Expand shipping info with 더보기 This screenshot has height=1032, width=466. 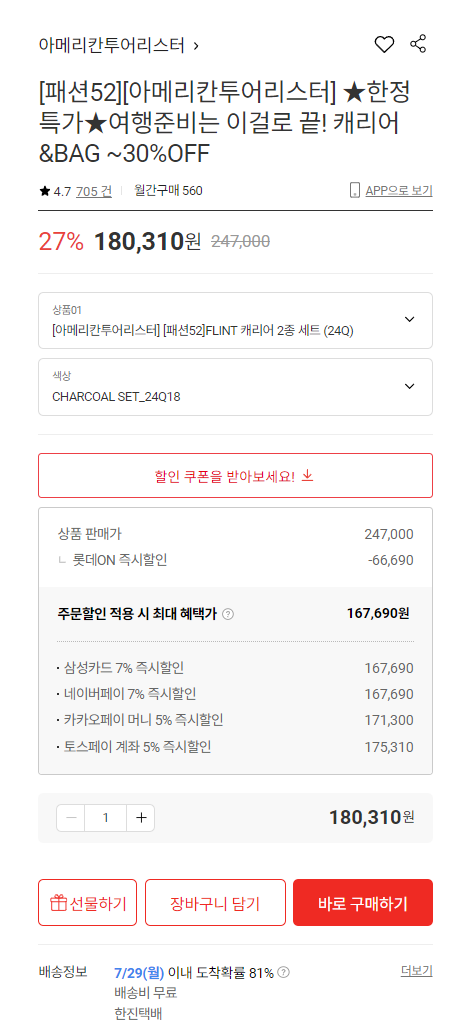(417, 971)
